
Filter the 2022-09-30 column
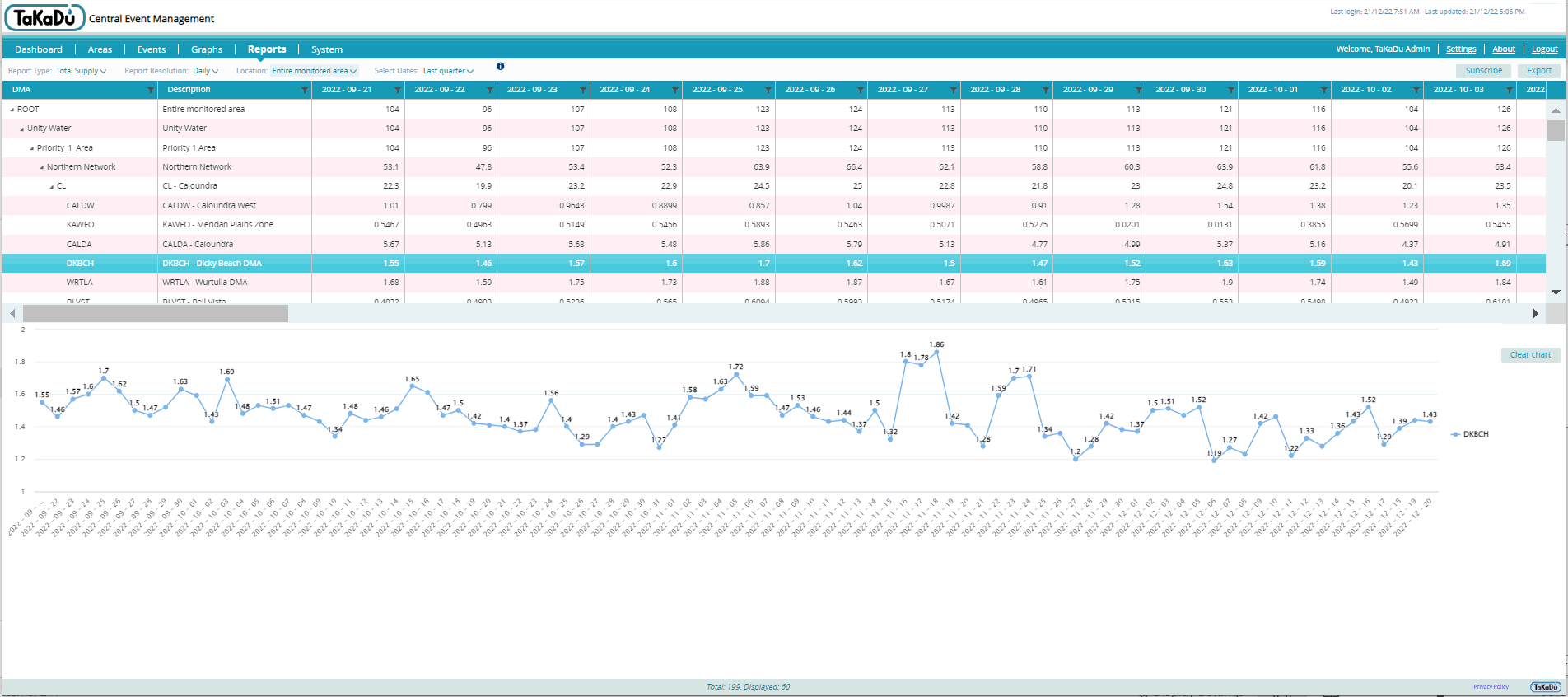[x=1231, y=90]
